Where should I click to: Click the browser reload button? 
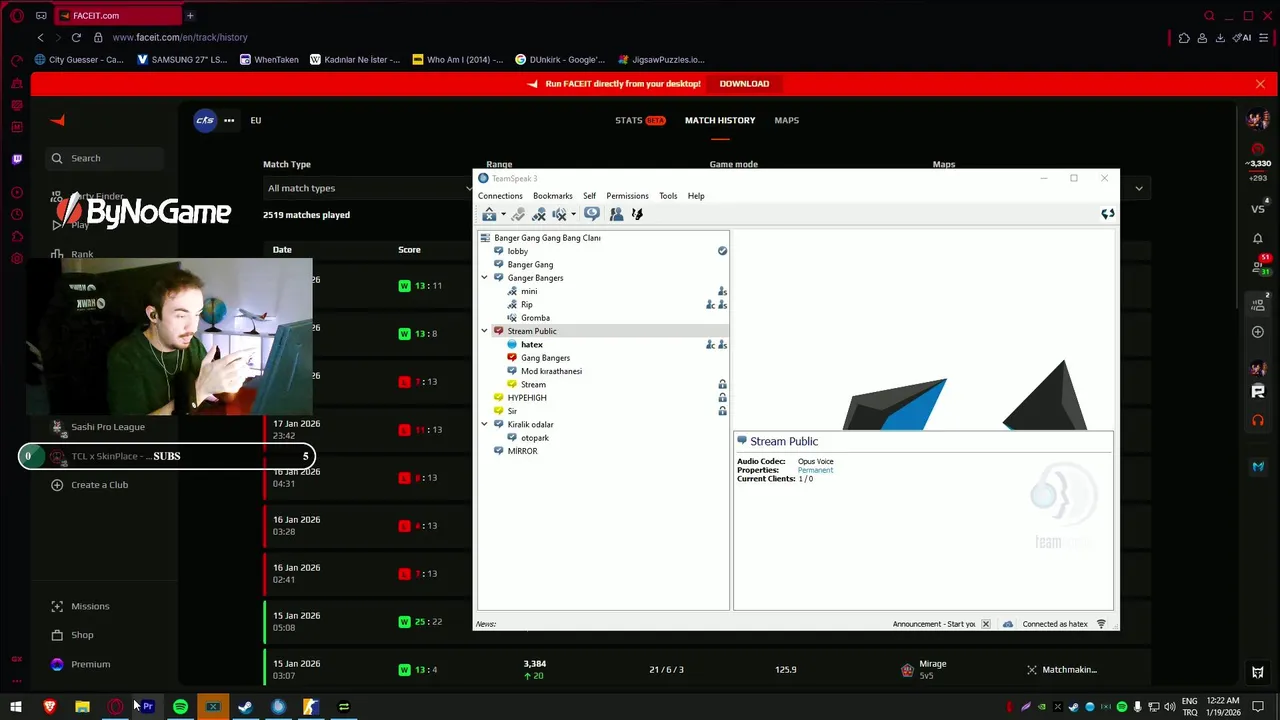[x=76, y=37]
